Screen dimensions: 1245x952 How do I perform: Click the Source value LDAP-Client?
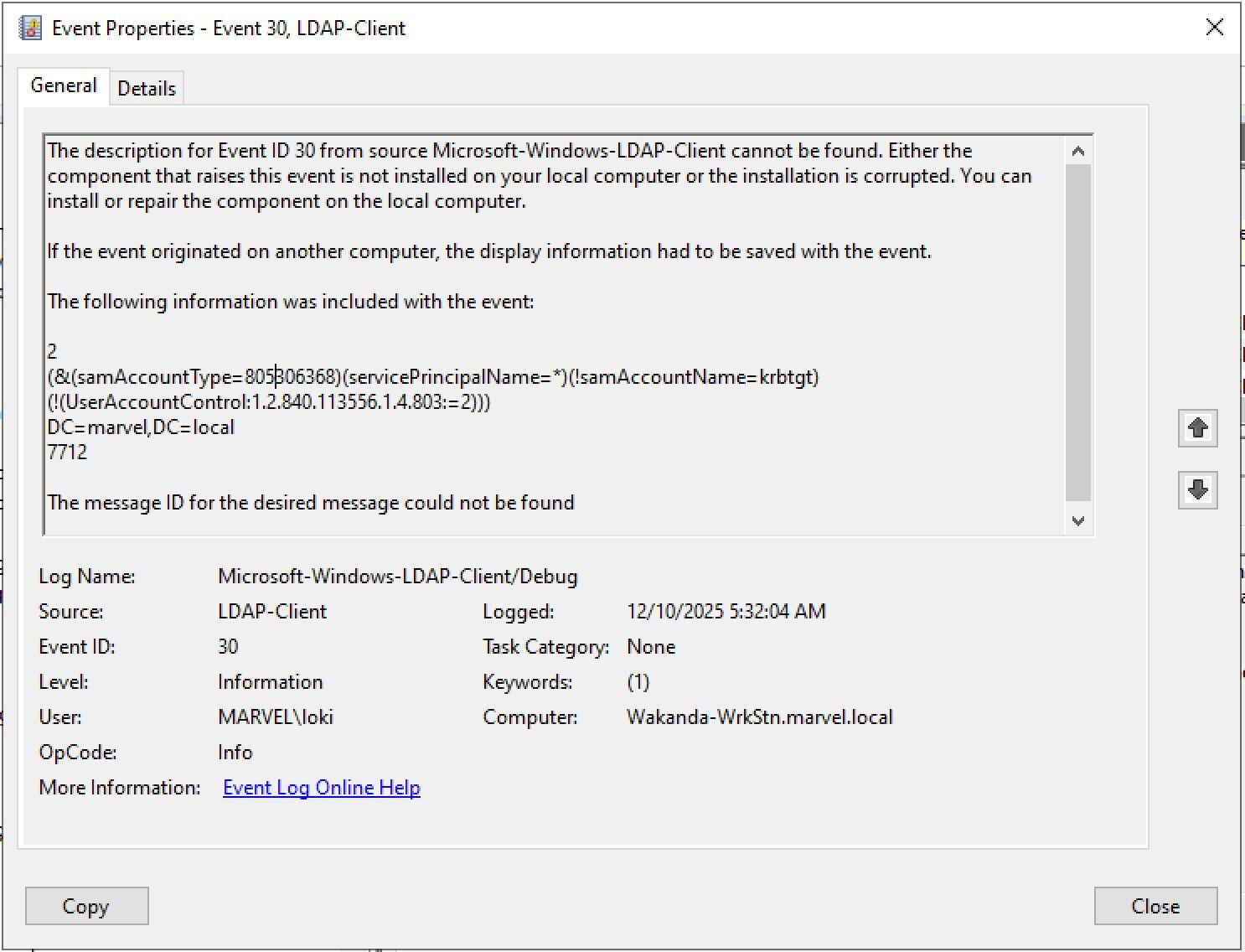[271, 612]
